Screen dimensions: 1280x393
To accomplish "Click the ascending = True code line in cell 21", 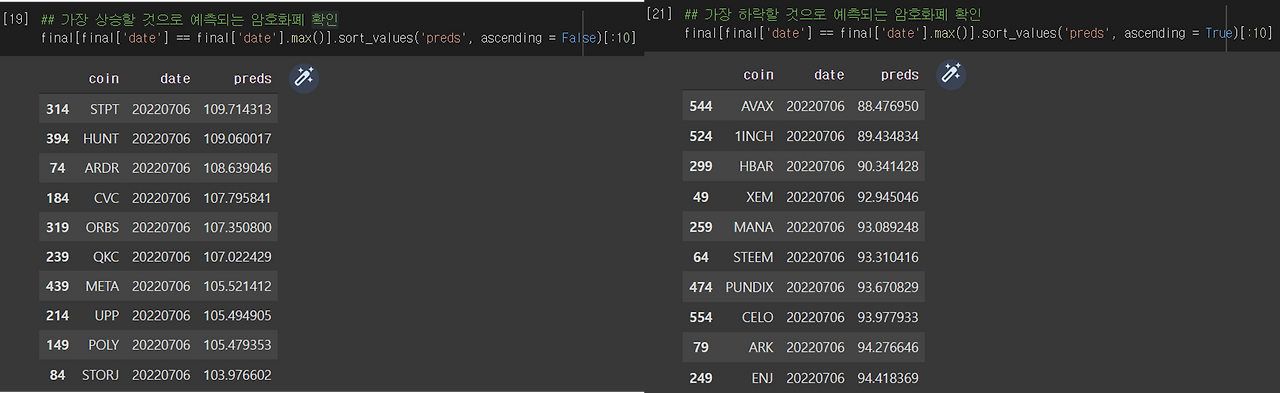I will click(978, 33).
